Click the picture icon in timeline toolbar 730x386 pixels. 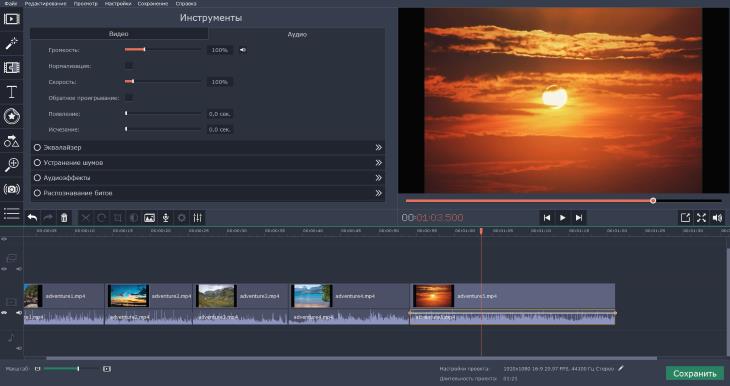[149, 217]
